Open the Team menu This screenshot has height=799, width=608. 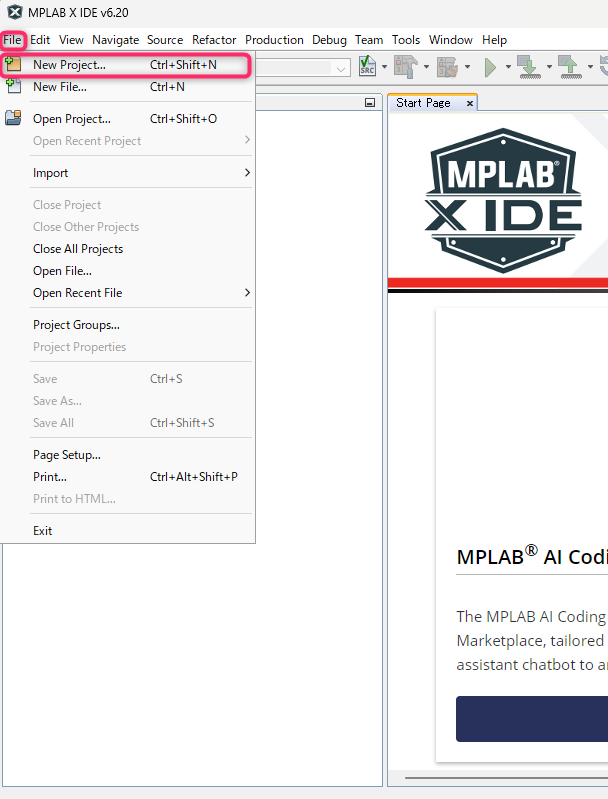pyautogui.click(x=369, y=40)
